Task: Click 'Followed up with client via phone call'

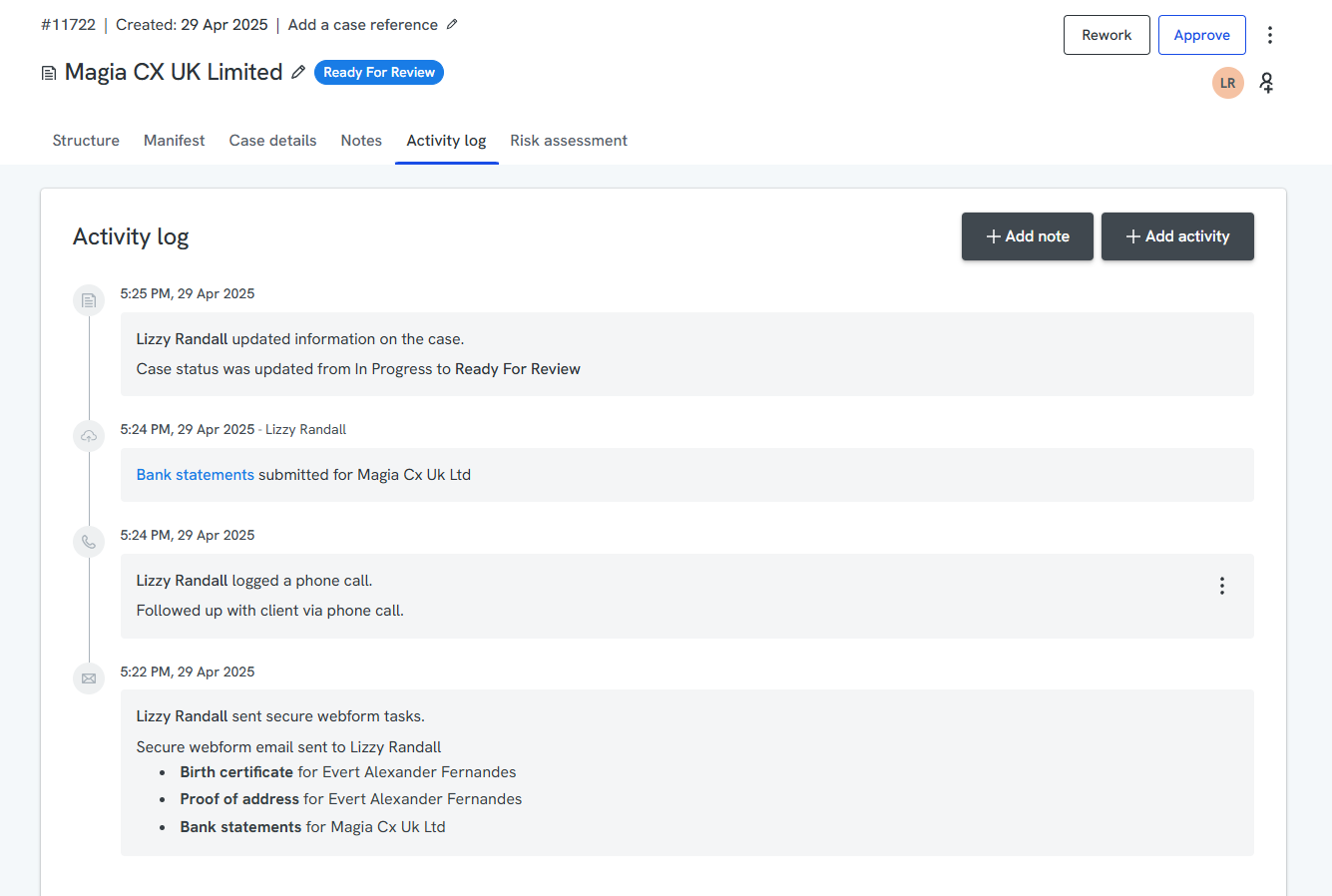Action: pyautogui.click(x=270, y=611)
